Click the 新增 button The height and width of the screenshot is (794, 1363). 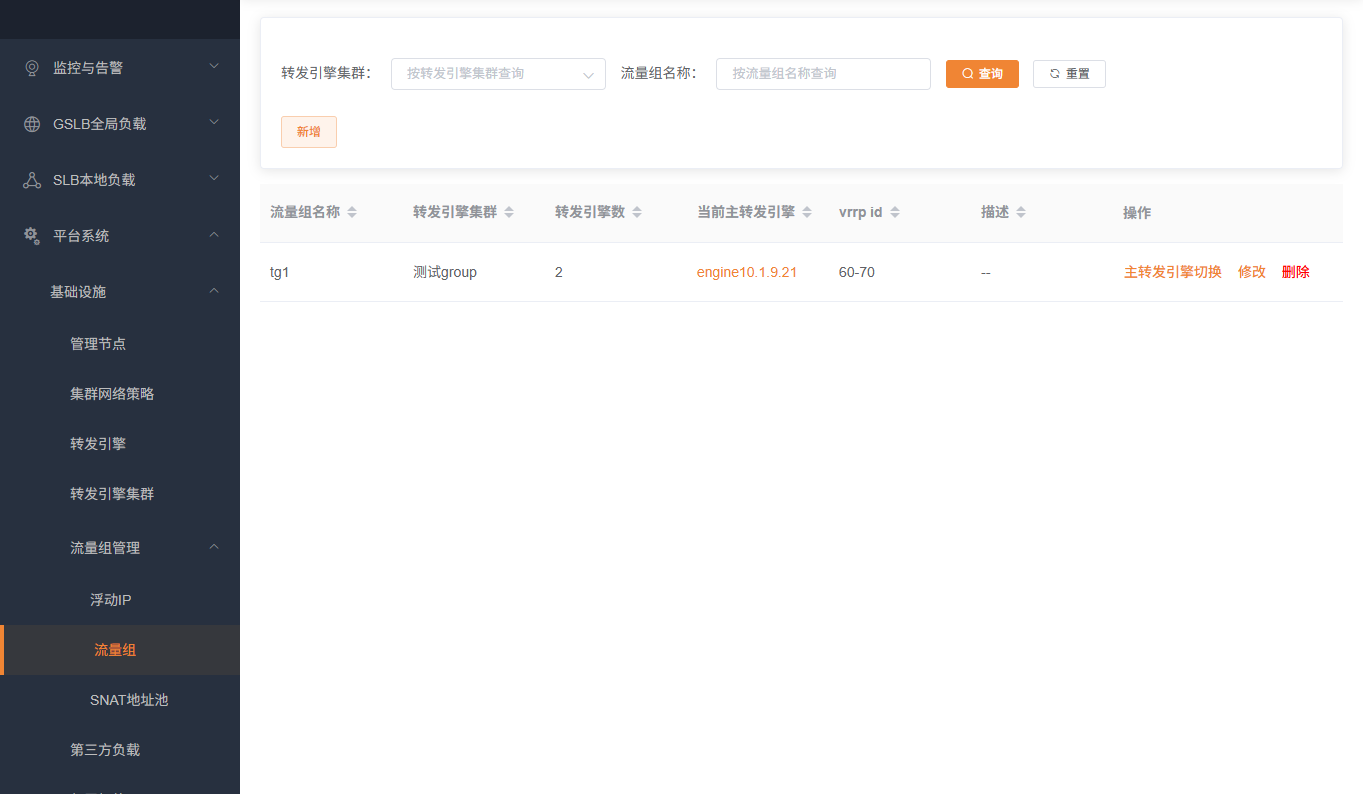pyautogui.click(x=308, y=131)
